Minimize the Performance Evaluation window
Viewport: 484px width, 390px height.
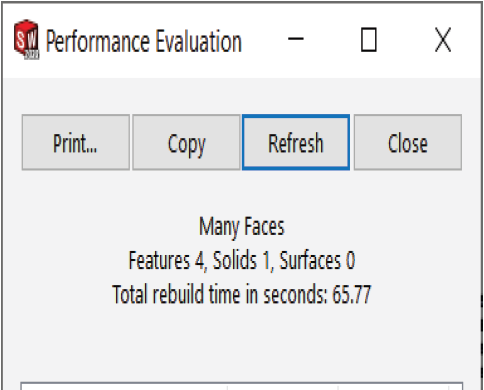[x=296, y=39]
